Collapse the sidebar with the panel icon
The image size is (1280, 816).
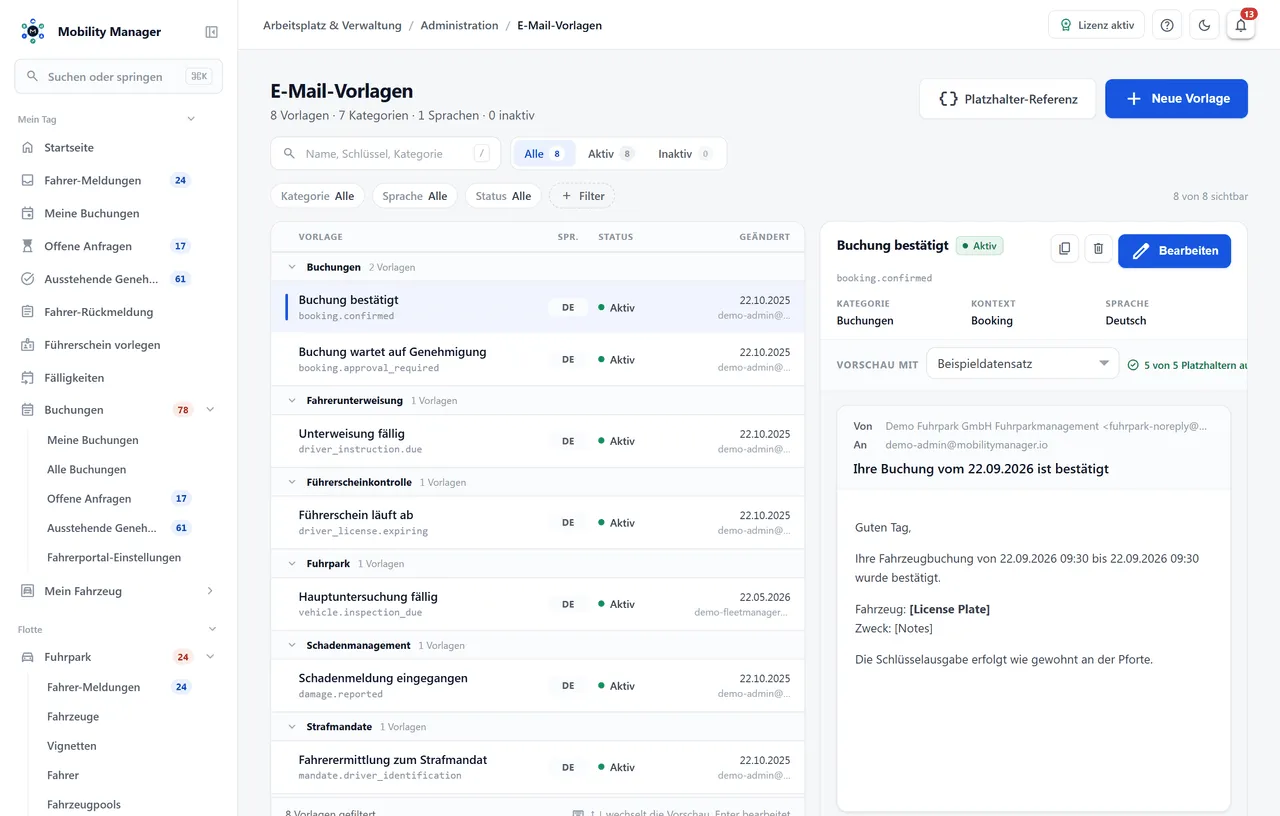pyautogui.click(x=211, y=32)
